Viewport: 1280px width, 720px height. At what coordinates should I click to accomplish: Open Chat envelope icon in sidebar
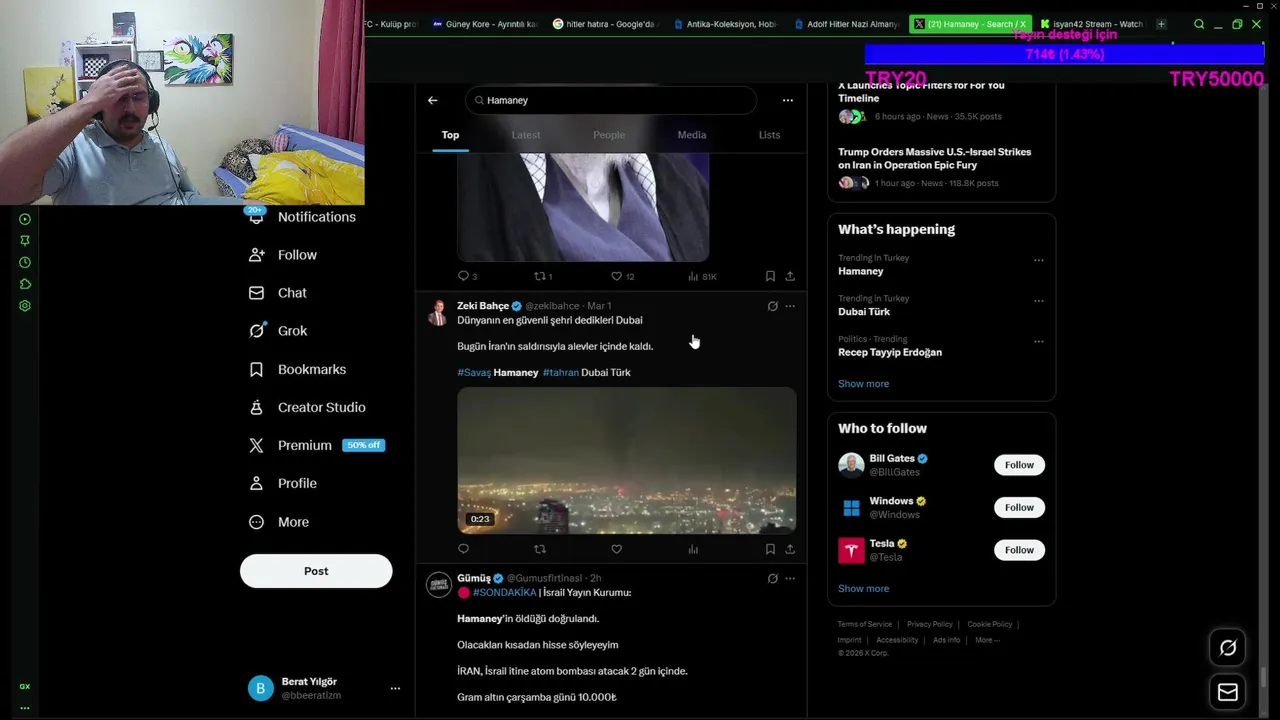pos(256,293)
